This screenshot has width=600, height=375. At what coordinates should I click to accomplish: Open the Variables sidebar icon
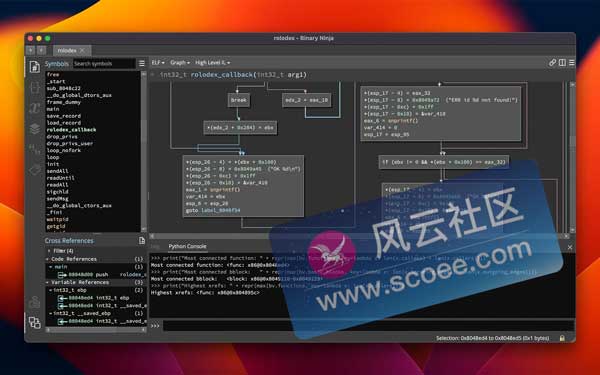click(34, 108)
